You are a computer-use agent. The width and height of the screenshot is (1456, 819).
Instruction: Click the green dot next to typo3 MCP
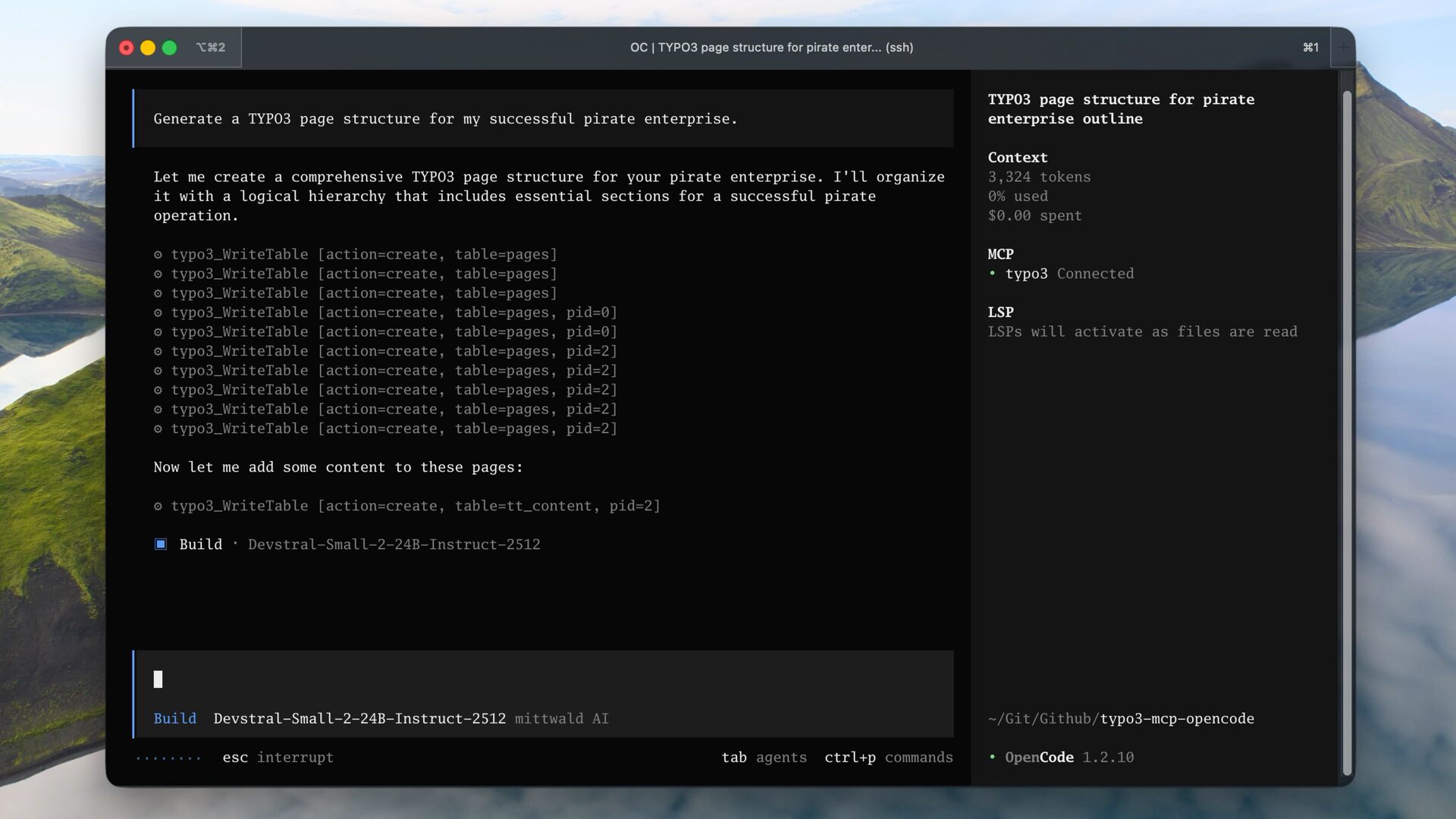tap(992, 274)
